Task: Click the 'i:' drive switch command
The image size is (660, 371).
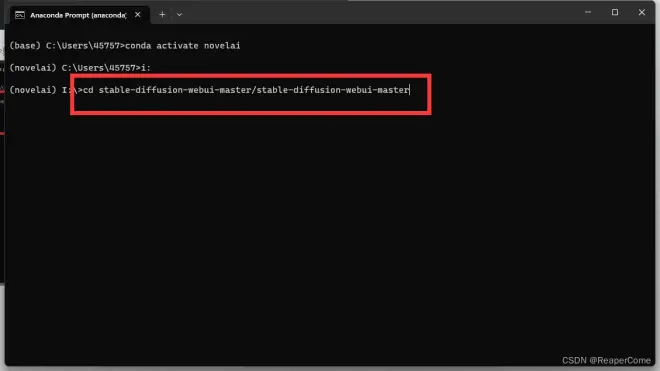Action: [146, 68]
